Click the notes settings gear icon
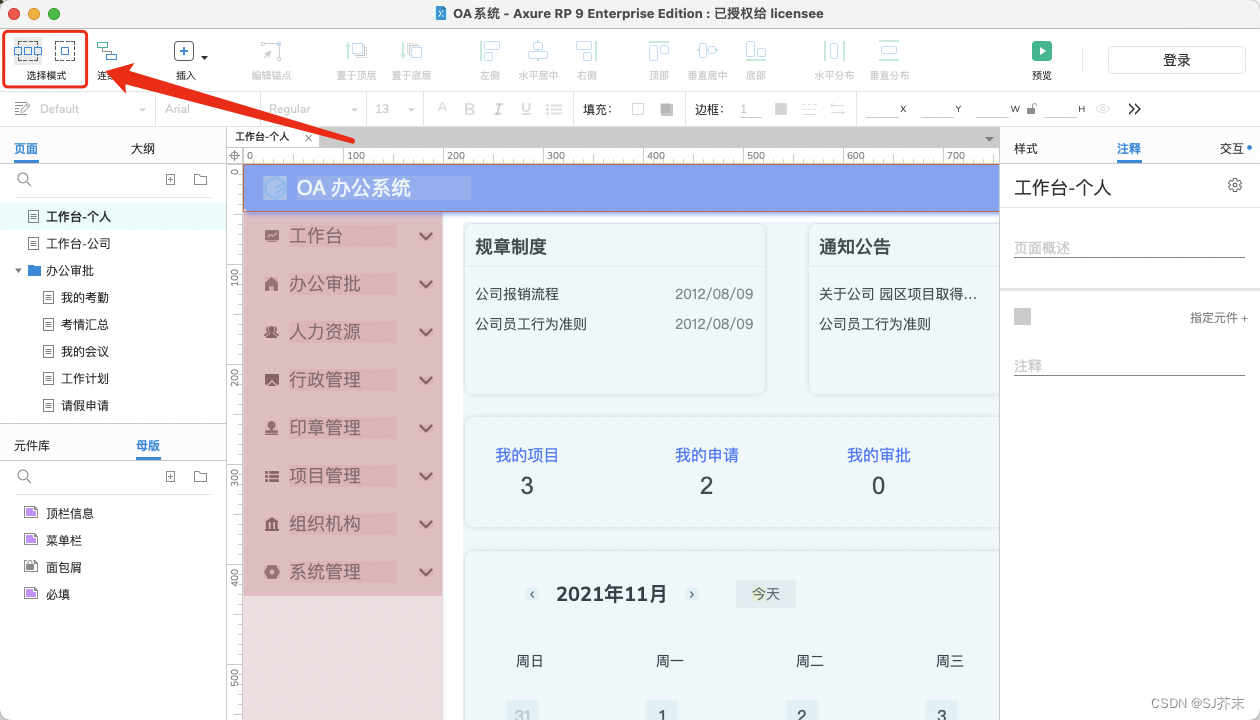Viewport: 1260px width, 720px height. click(1235, 185)
